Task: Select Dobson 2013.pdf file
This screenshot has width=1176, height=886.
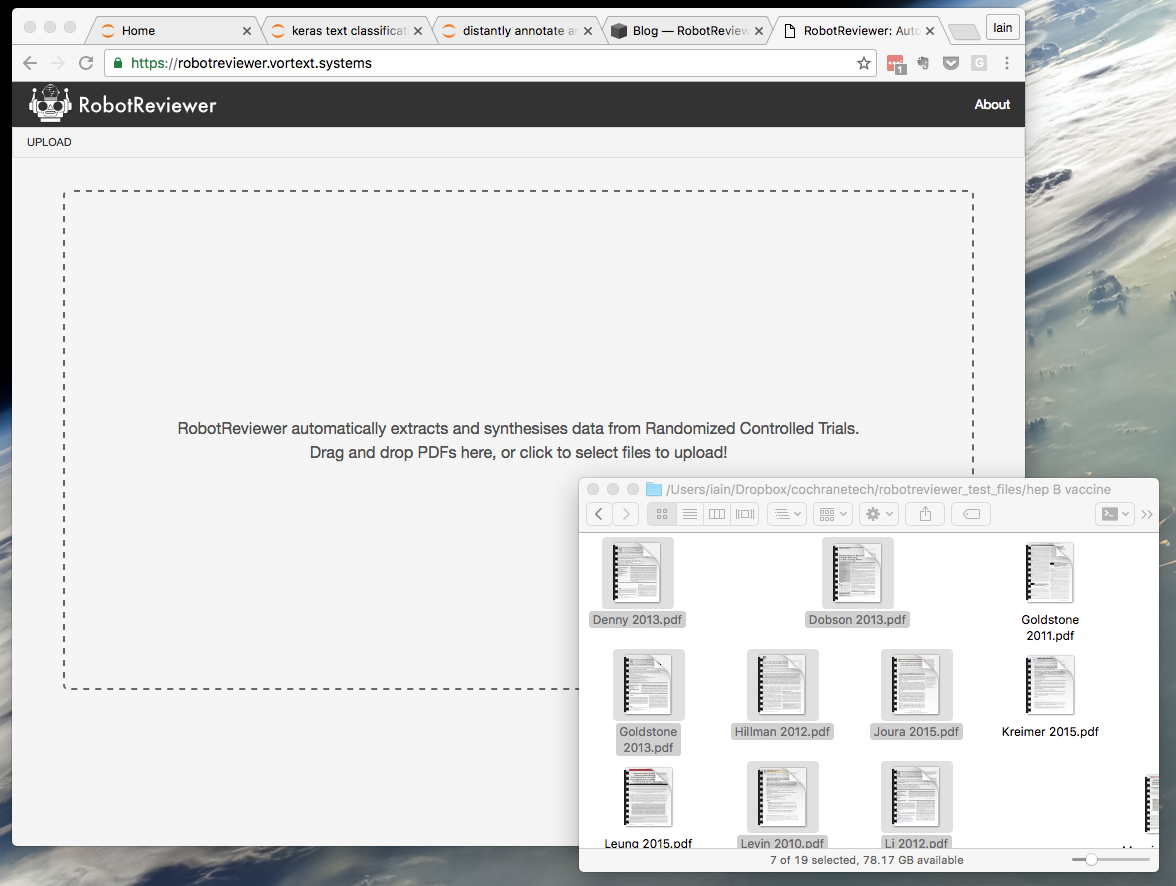Action: [x=857, y=583]
